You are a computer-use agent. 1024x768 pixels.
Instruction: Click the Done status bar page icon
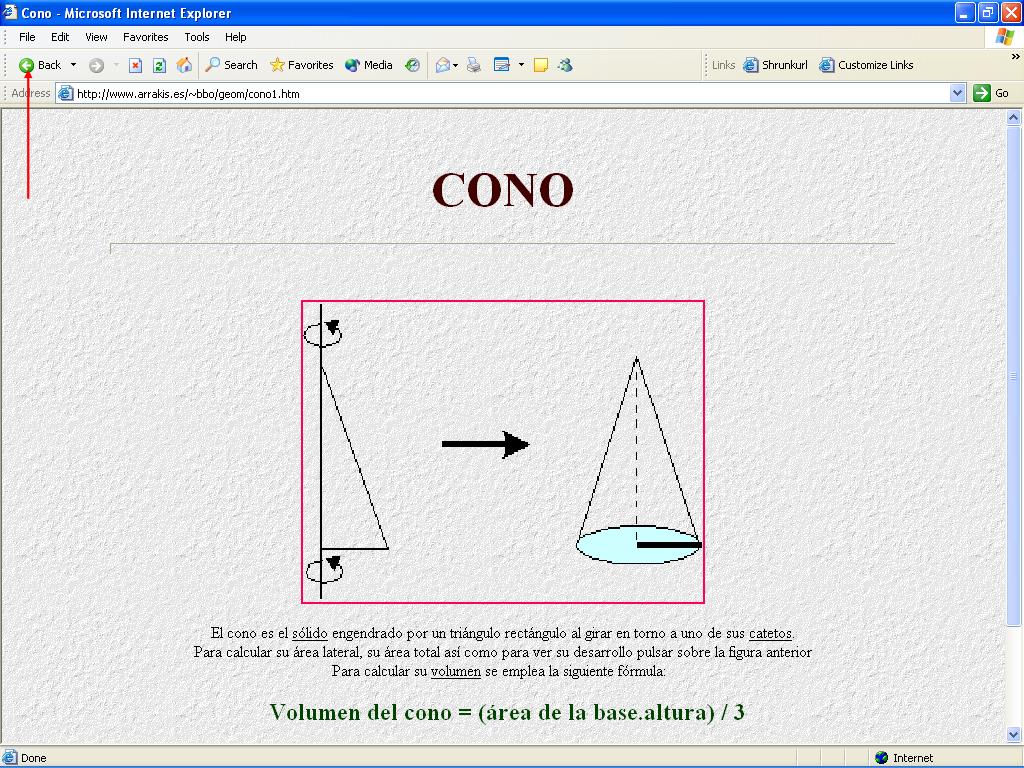[x=9, y=758]
